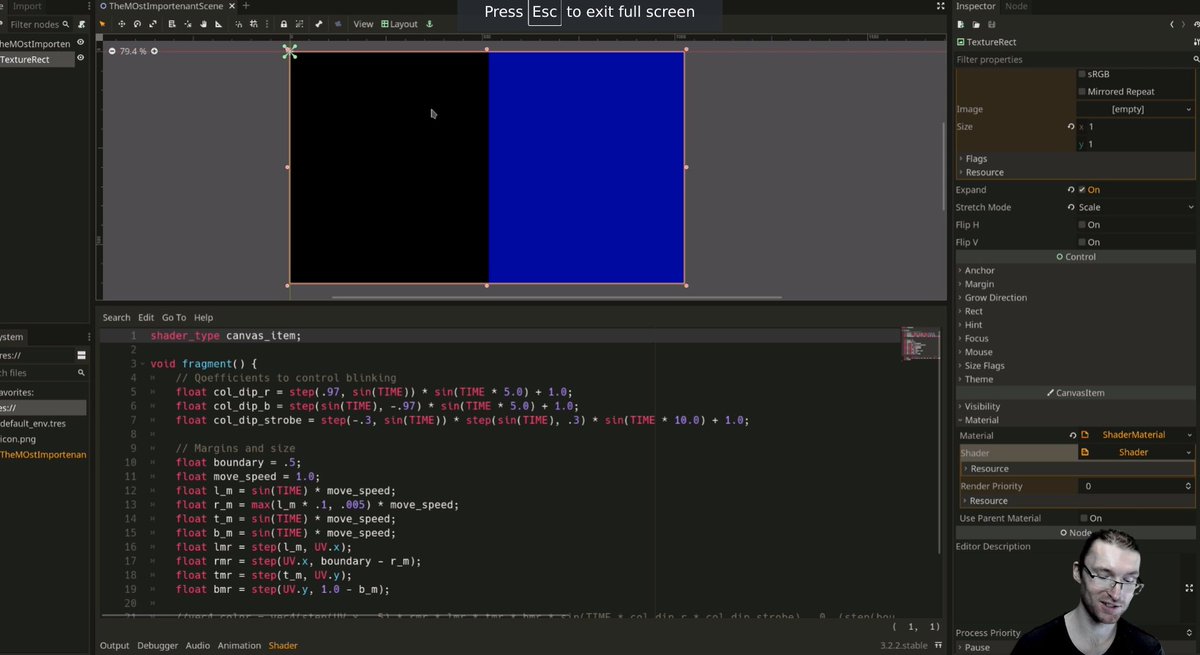Image resolution: width=1200 pixels, height=655 pixels.
Task: Lock the selected object with padlock icon
Action: coord(284,24)
